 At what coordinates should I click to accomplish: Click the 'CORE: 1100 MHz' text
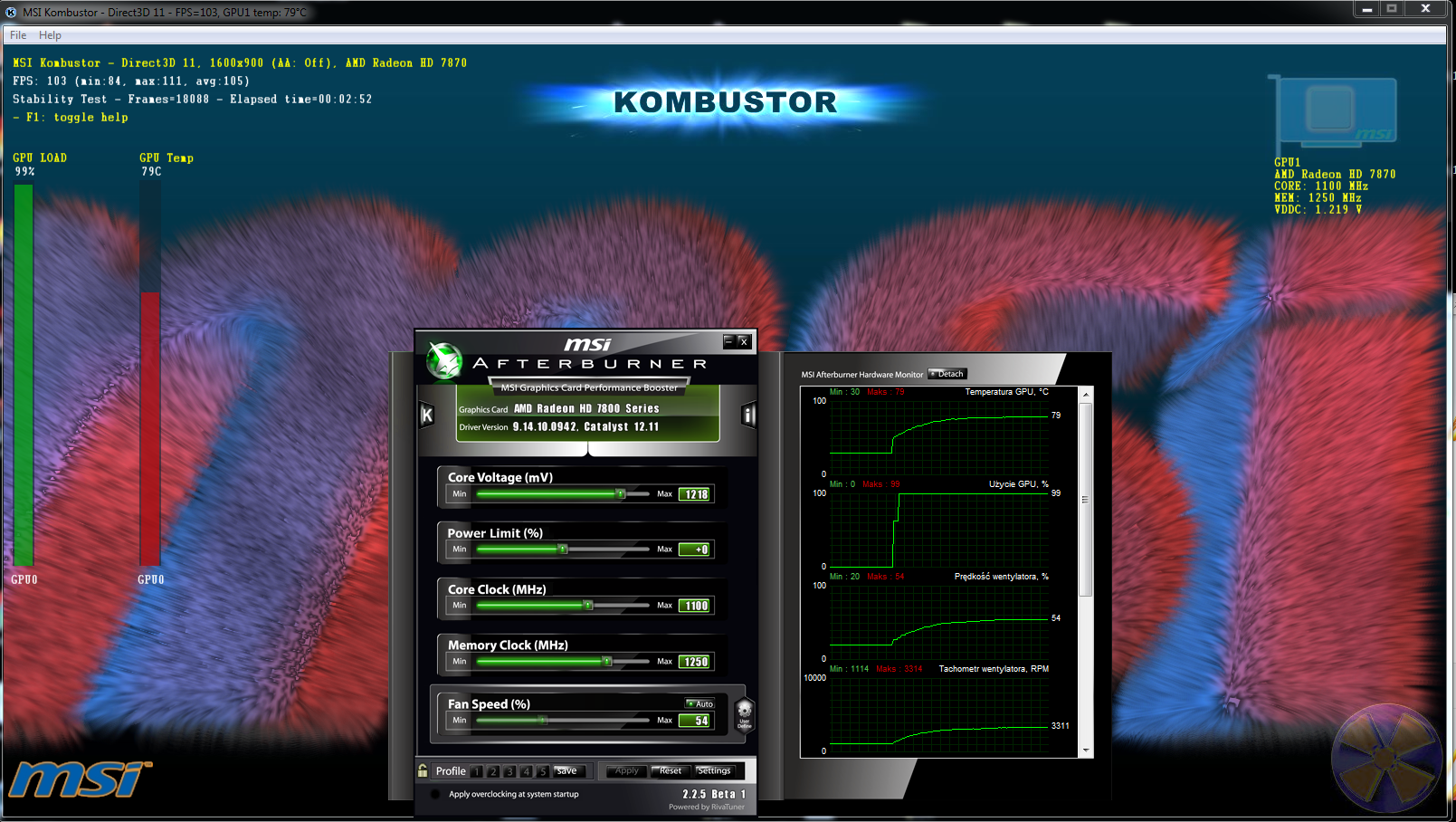tap(1321, 186)
